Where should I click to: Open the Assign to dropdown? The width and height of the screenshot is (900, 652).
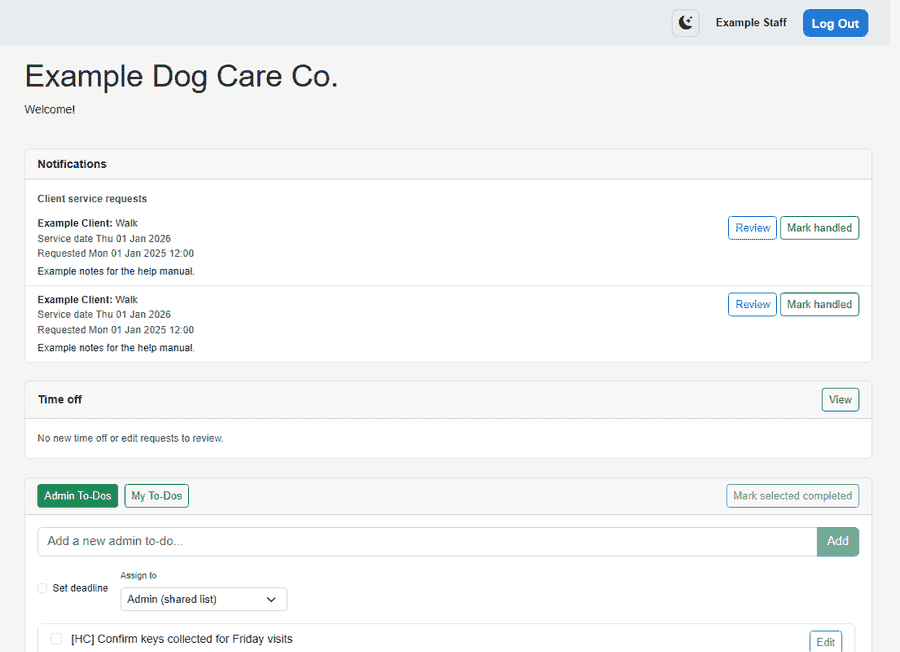coord(204,599)
